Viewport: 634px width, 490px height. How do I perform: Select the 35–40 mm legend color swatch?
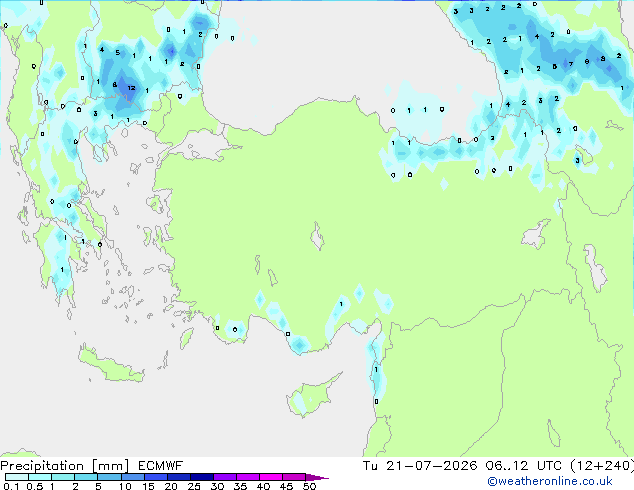[248, 477]
